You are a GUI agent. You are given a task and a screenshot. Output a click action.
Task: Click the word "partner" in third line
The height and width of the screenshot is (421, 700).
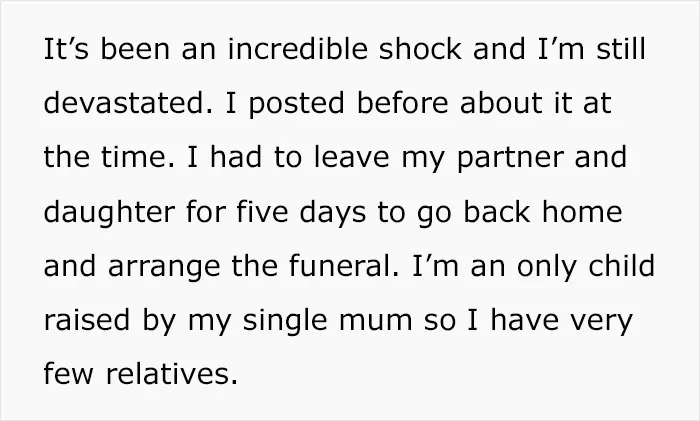pyautogui.click(x=510, y=158)
